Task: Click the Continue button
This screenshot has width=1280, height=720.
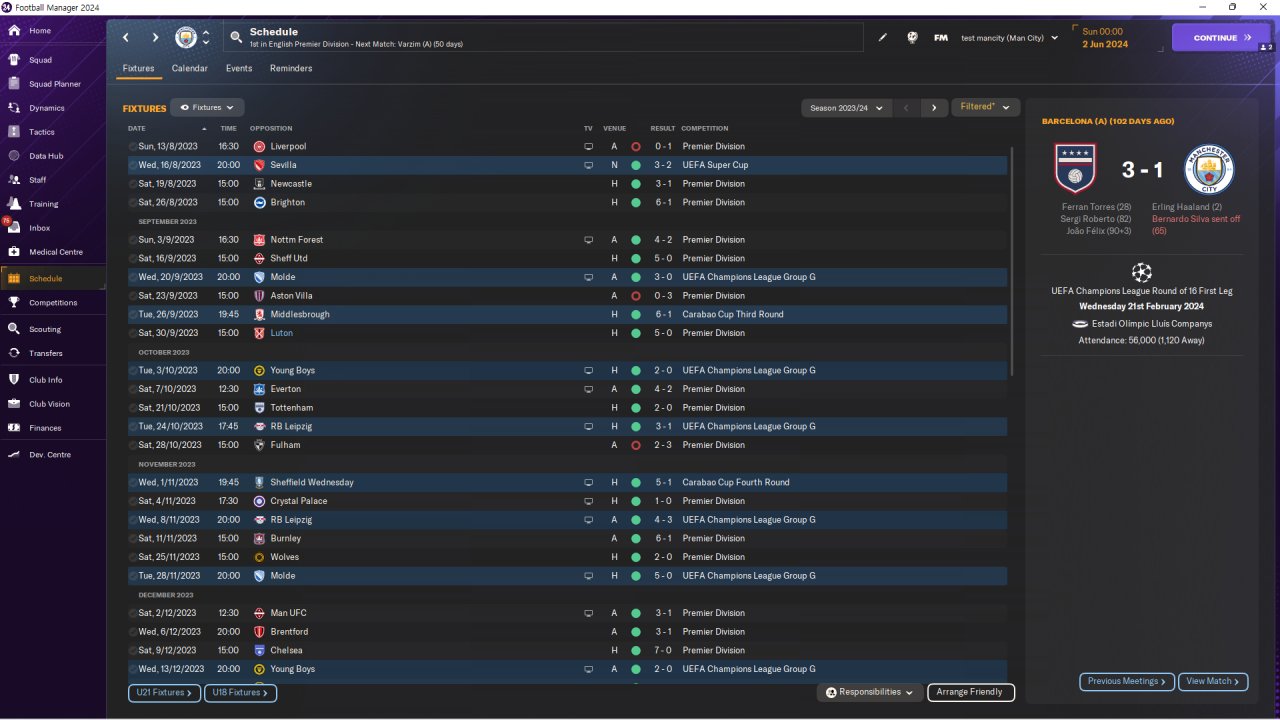Action: [1221, 38]
